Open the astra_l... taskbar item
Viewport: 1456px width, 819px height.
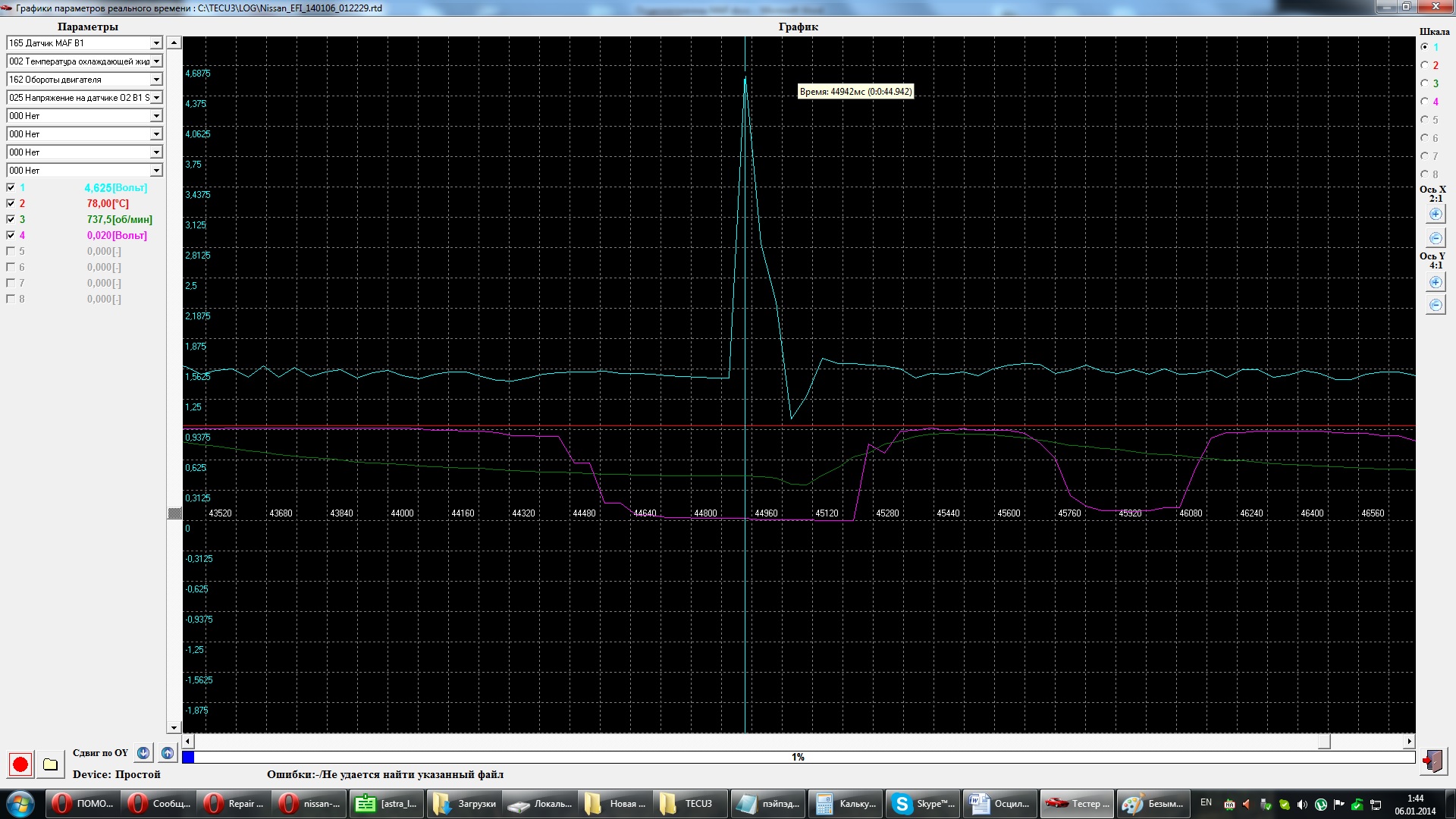point(387,804)
